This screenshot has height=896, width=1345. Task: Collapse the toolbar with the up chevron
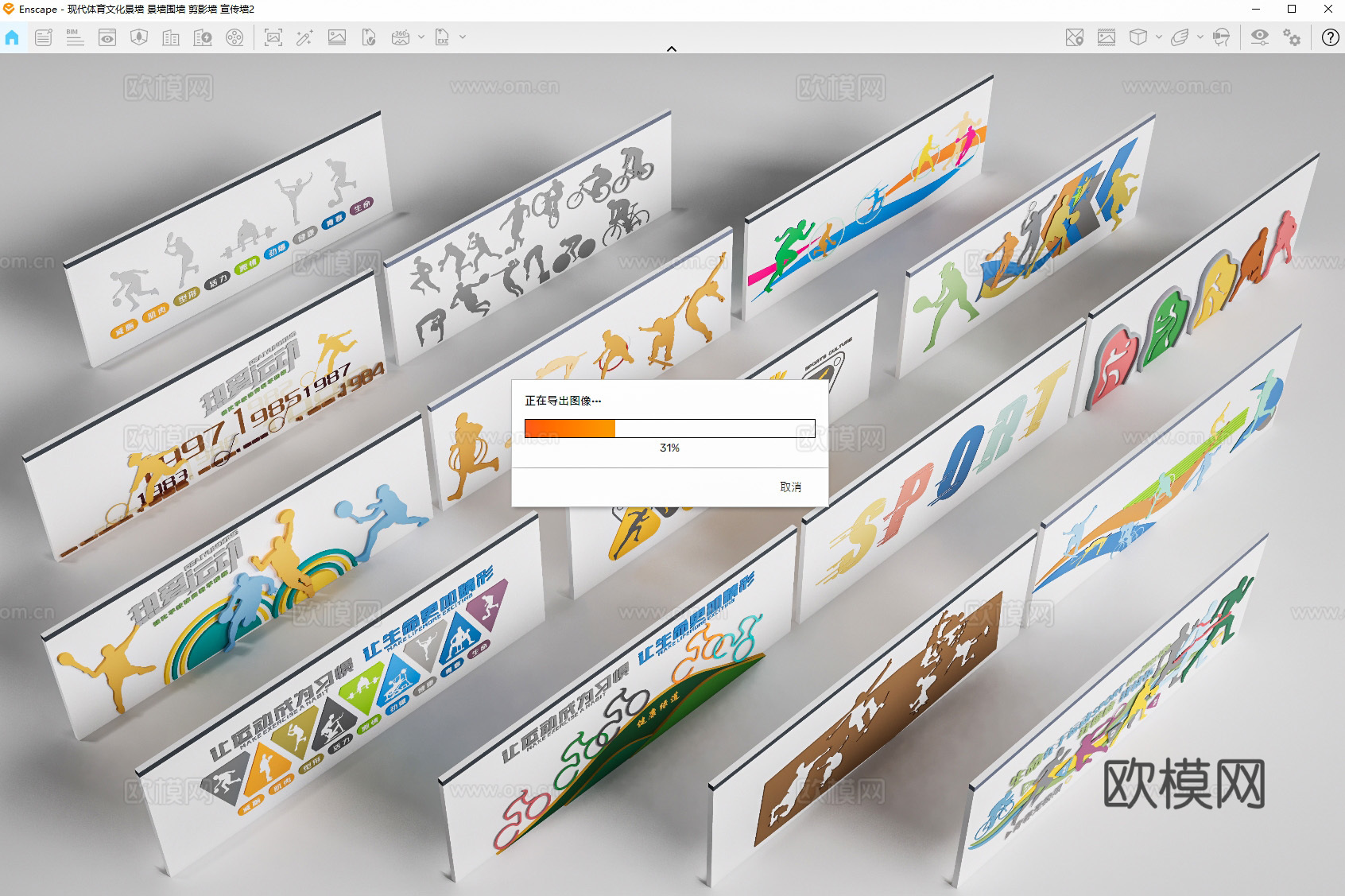(x=672, y=48)
